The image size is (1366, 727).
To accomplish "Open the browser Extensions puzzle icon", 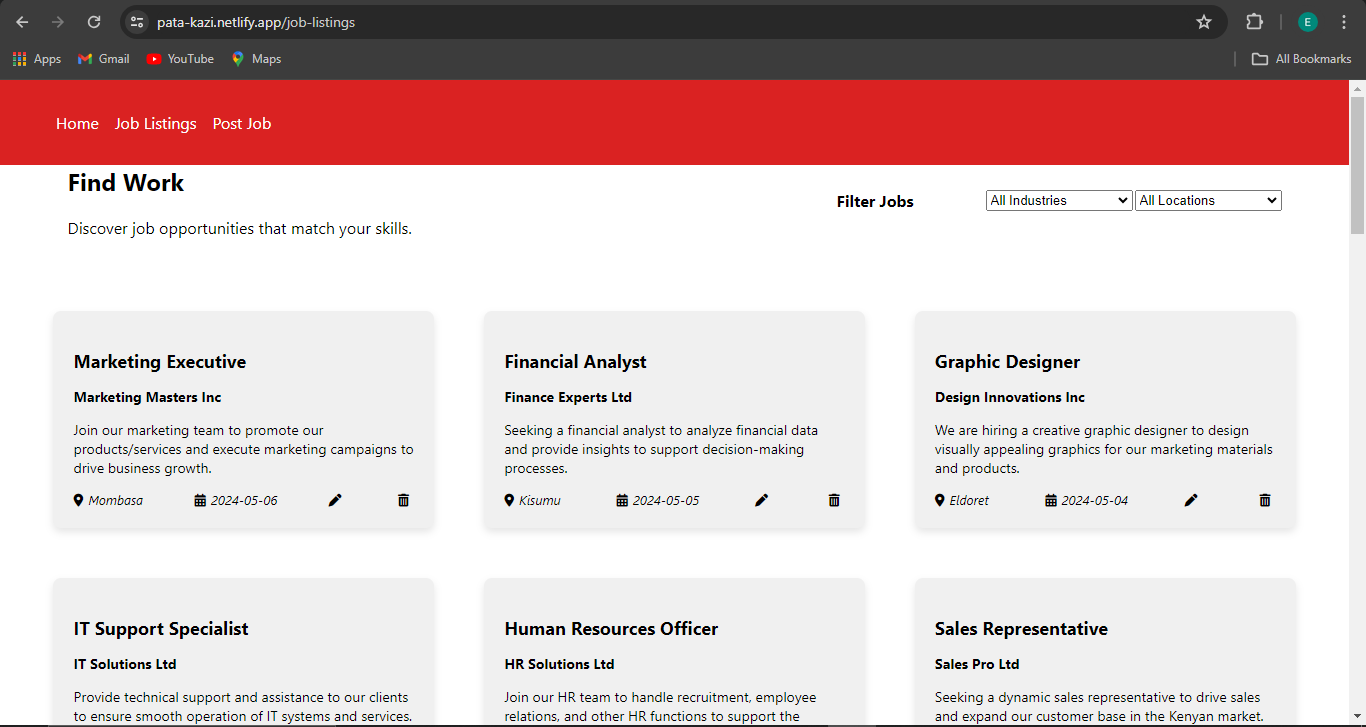I will (x=1254, y=22).
